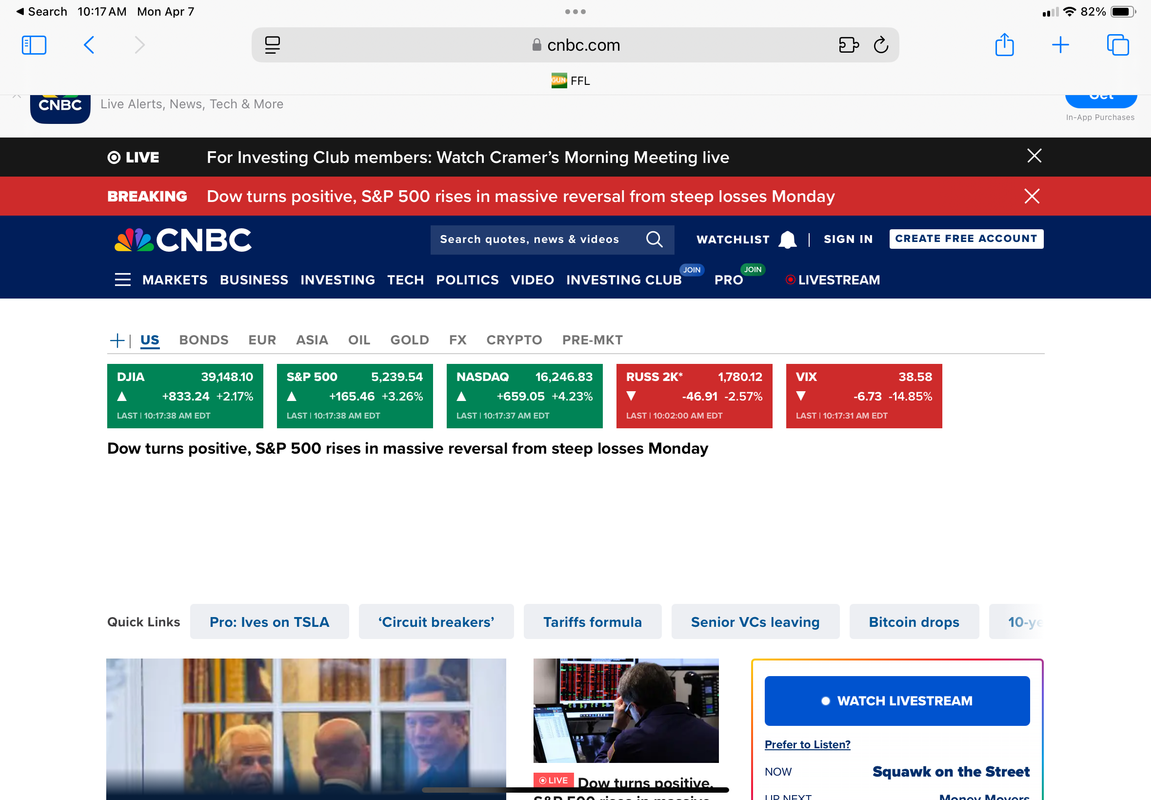Open 'Tariffs formula' quick link
The width and height of the screenshot is (1151, 800).
tap(592, 622)
